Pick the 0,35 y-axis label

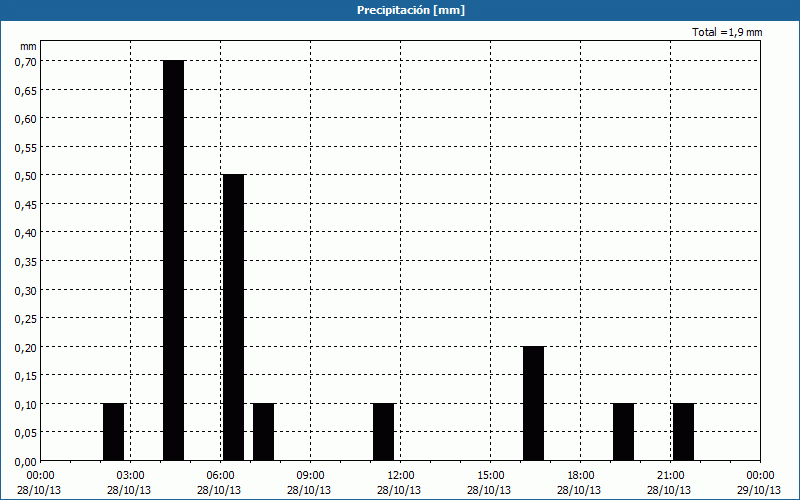click(25, 261)
